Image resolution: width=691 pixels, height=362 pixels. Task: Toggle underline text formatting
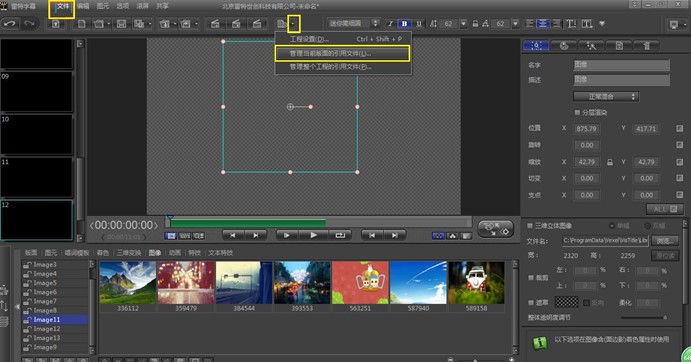point(419,24)
